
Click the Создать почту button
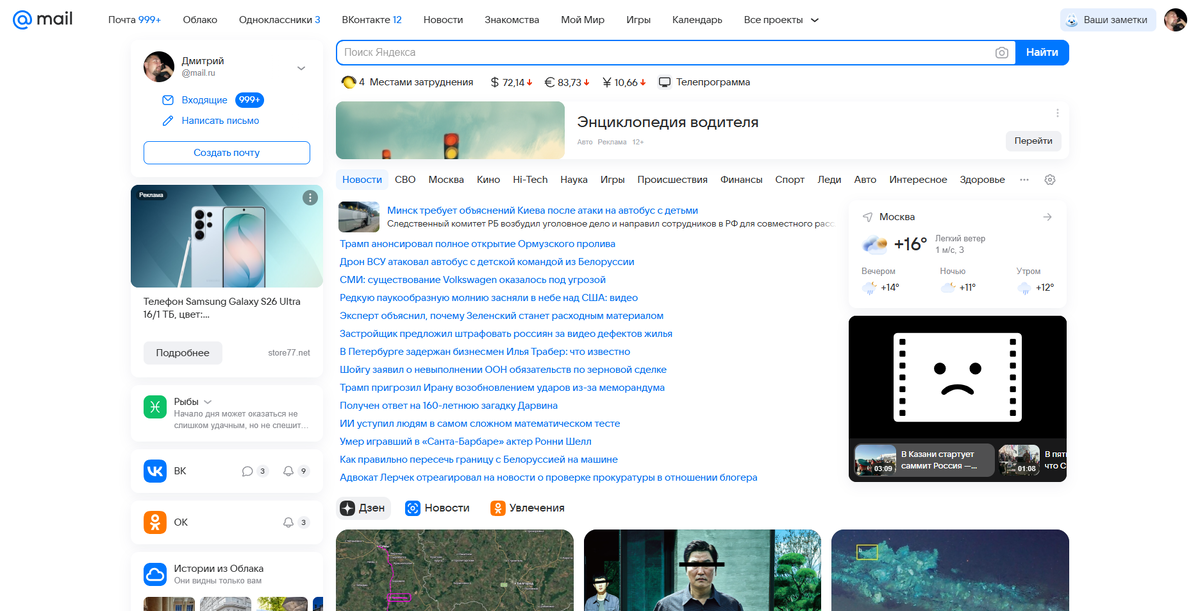tap(227, 153)
